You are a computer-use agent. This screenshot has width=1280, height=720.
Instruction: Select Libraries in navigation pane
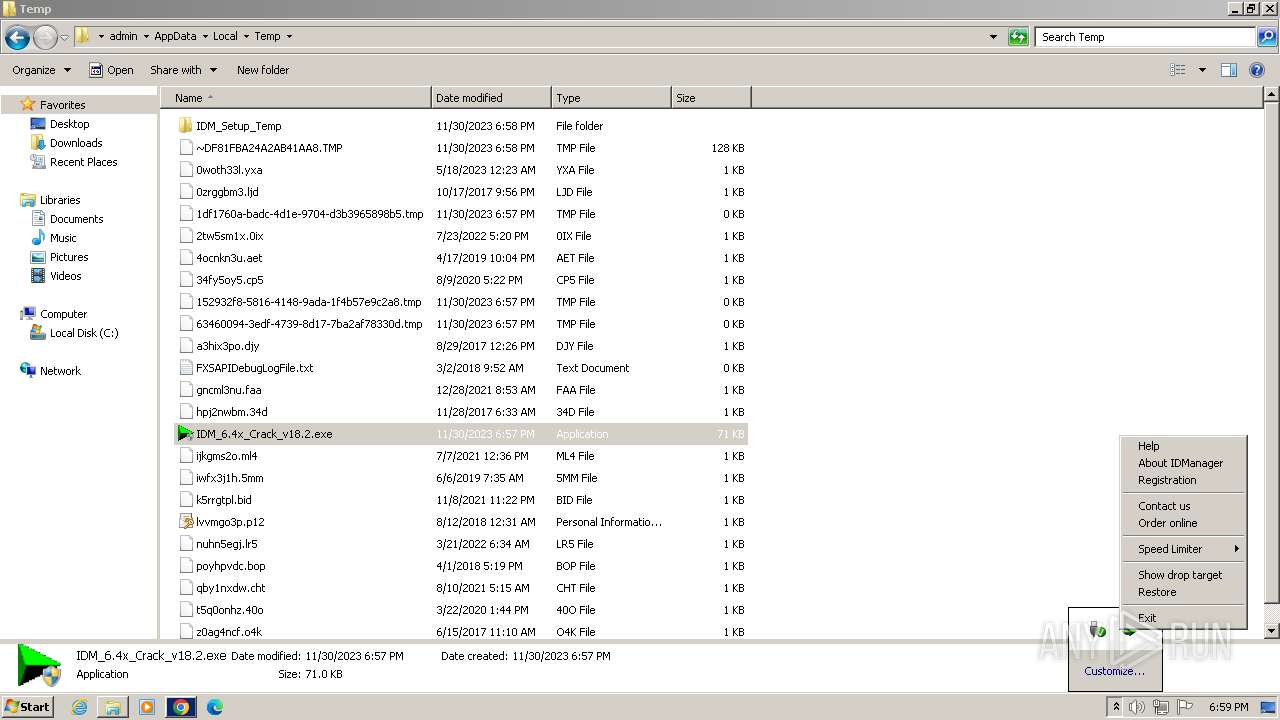60,200
